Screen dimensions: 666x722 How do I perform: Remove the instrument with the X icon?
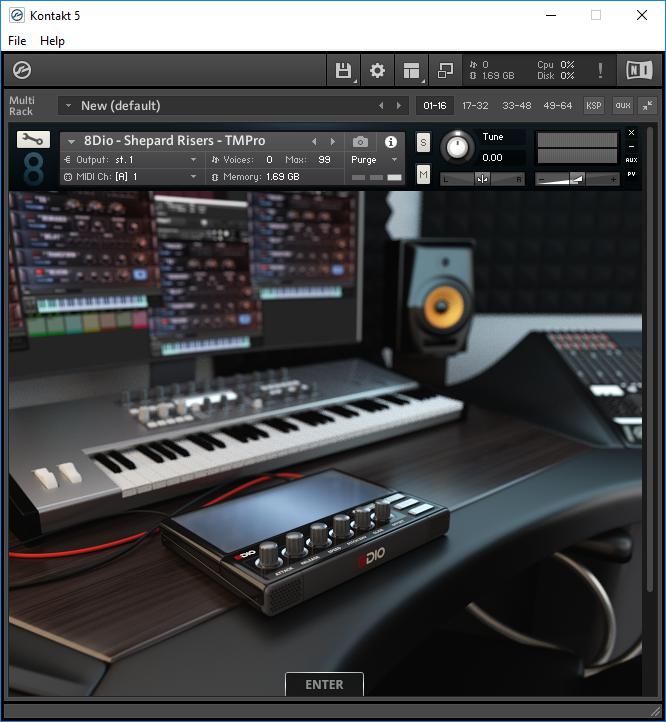point(631,133)
